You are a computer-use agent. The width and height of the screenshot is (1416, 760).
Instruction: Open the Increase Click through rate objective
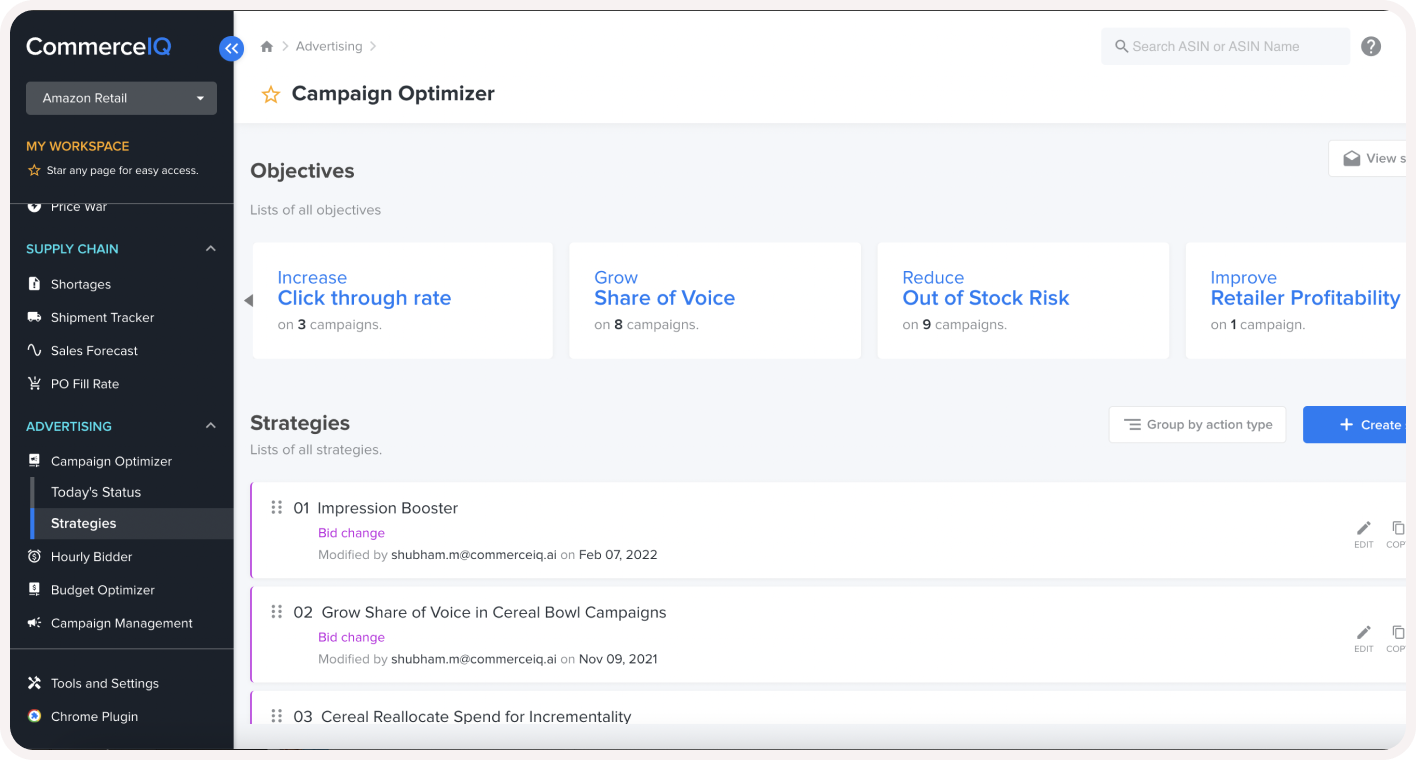pyautogui.click(x=403, y=300)
